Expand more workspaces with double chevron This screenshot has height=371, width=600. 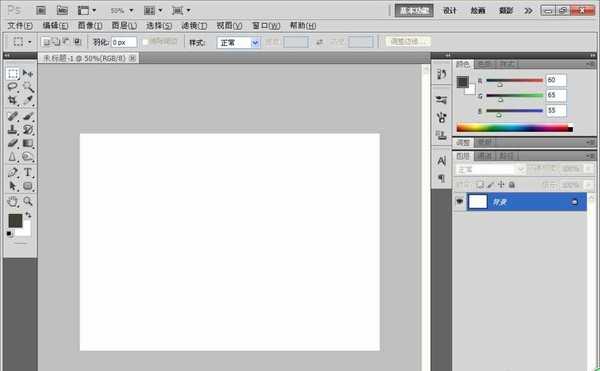click(528, 11)
